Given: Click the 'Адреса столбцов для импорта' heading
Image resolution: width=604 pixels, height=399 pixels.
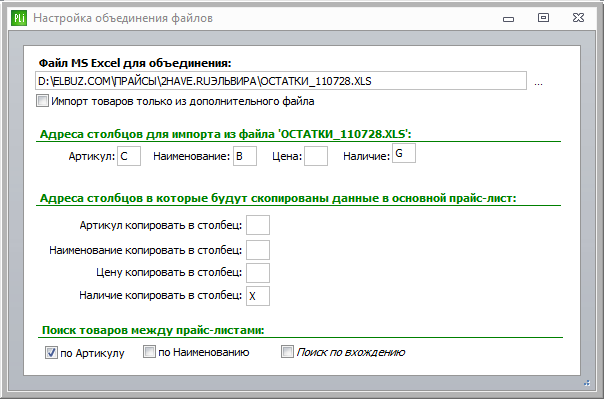Looking at the screenshot, I should tap(226, 134).
